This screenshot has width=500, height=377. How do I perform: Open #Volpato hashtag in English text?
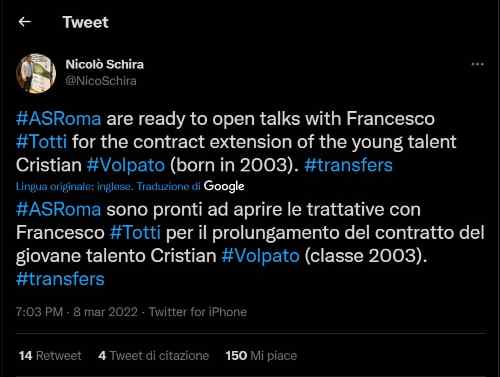(126, 165)
